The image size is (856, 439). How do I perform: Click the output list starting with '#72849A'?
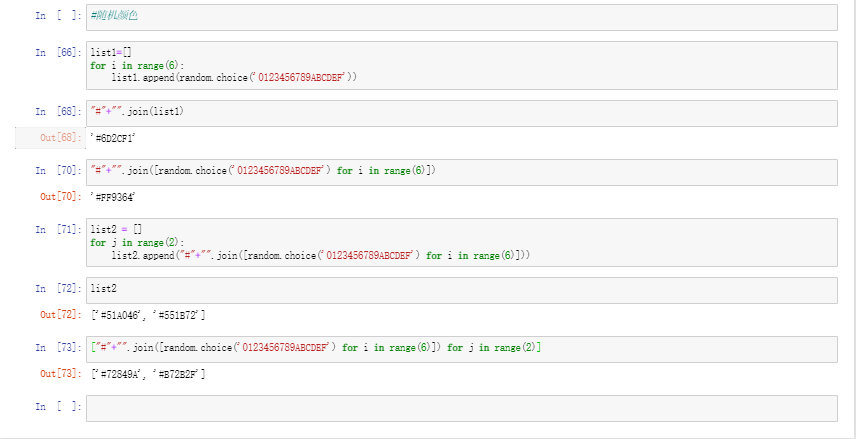(148, 374)
